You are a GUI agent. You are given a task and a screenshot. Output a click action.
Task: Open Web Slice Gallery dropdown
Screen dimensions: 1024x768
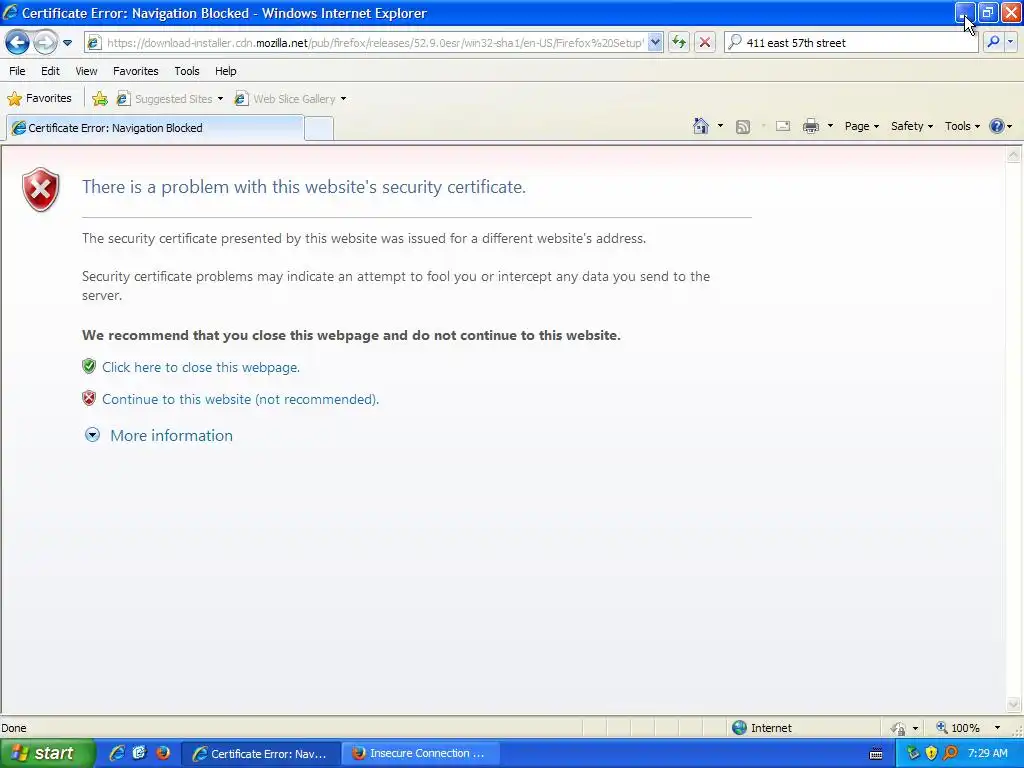pos(291,99)
